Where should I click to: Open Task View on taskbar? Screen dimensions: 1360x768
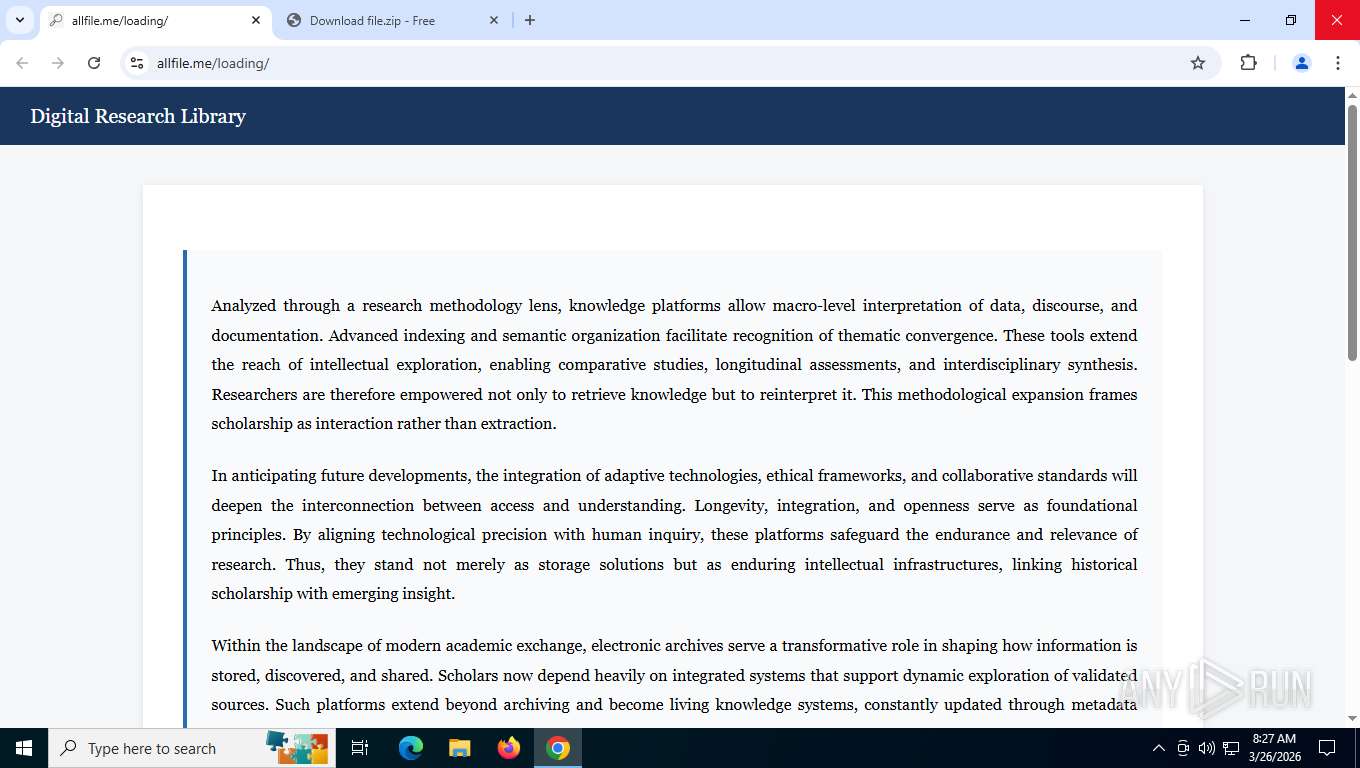360,748
